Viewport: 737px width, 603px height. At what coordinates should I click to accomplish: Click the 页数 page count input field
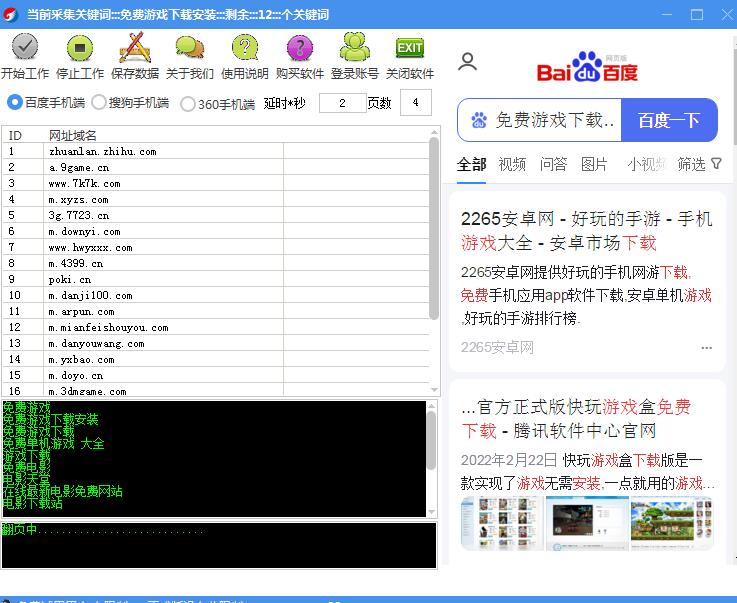415,102
